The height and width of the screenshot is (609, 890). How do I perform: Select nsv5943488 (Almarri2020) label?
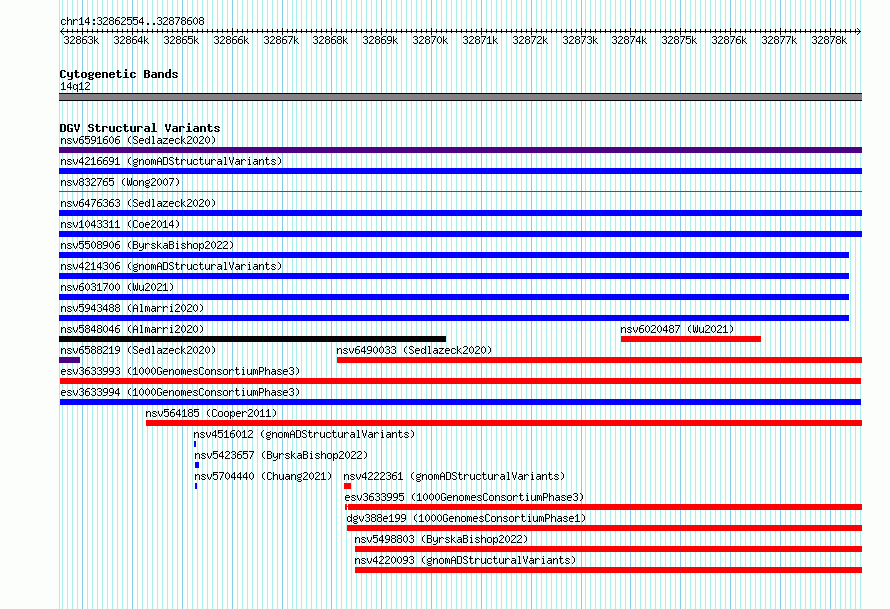click(132, 308)
